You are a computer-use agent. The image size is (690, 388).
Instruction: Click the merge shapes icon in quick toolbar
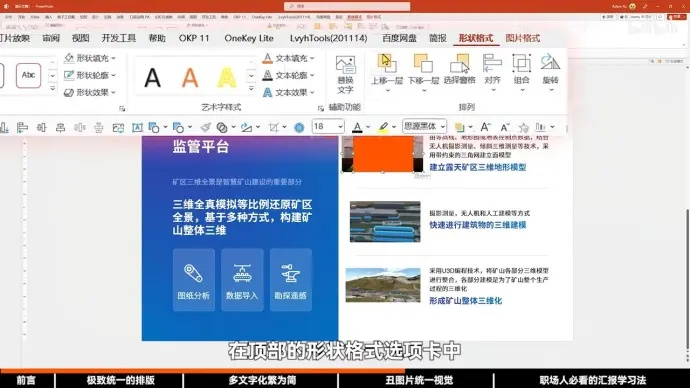point(222,128)
